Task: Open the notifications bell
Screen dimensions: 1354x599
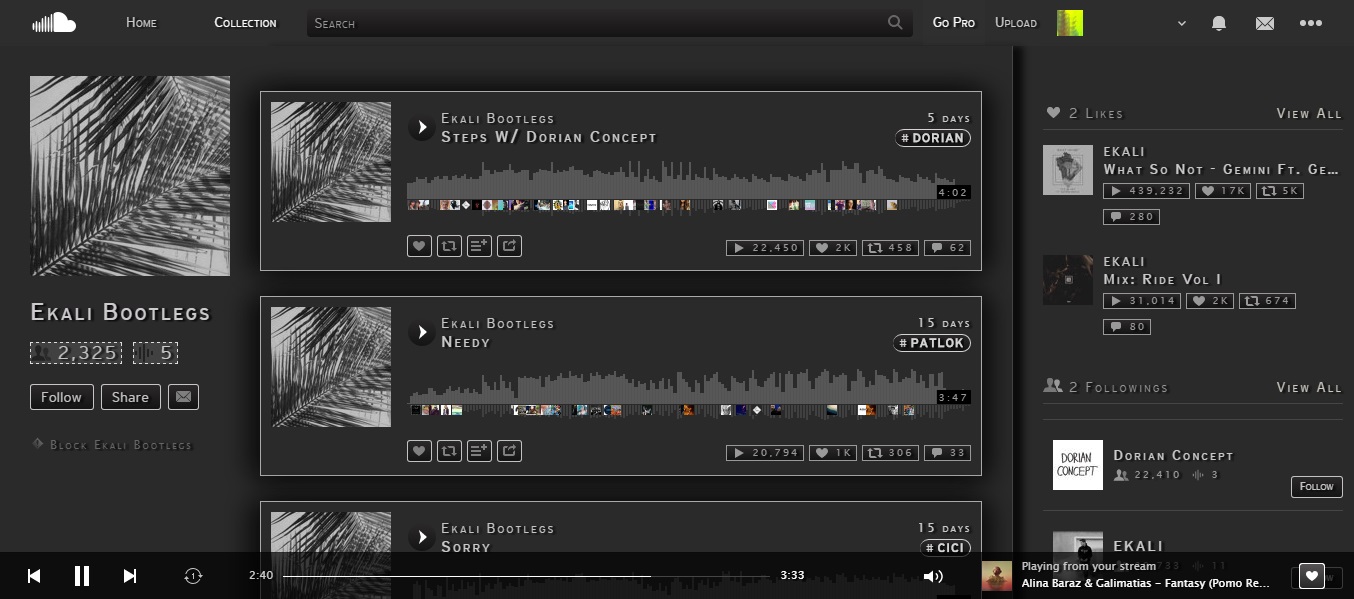Action: (1219, 22)
